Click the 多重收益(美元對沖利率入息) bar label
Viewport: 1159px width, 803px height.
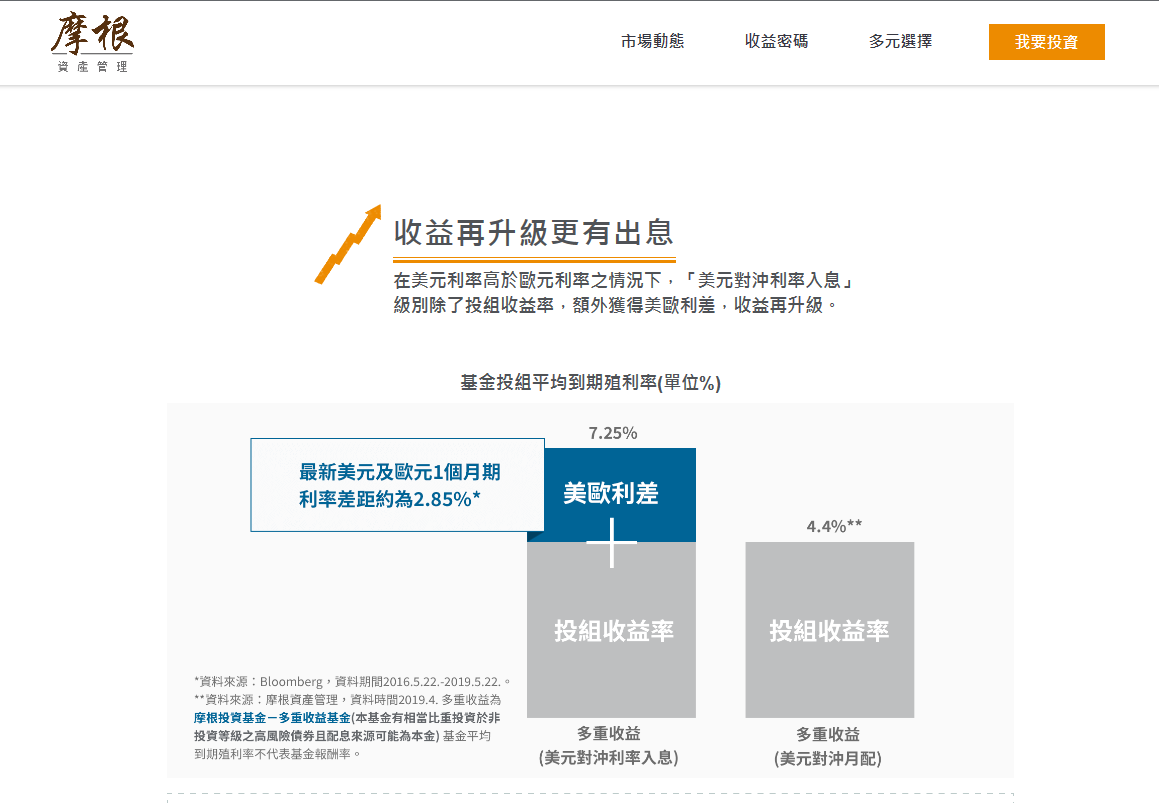coord(610,745)
